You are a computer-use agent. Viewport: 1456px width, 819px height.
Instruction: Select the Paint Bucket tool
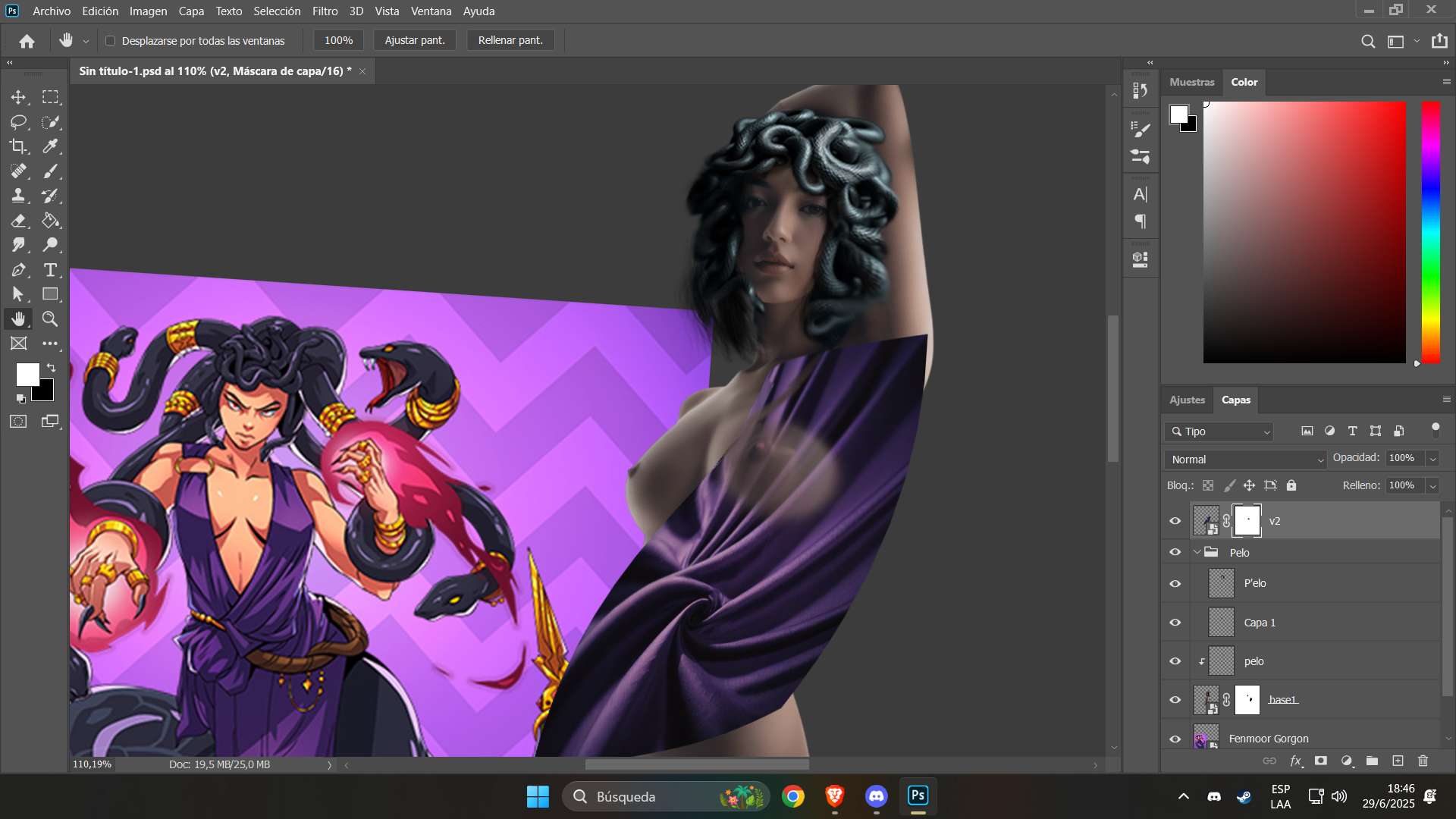click(50, 221)
